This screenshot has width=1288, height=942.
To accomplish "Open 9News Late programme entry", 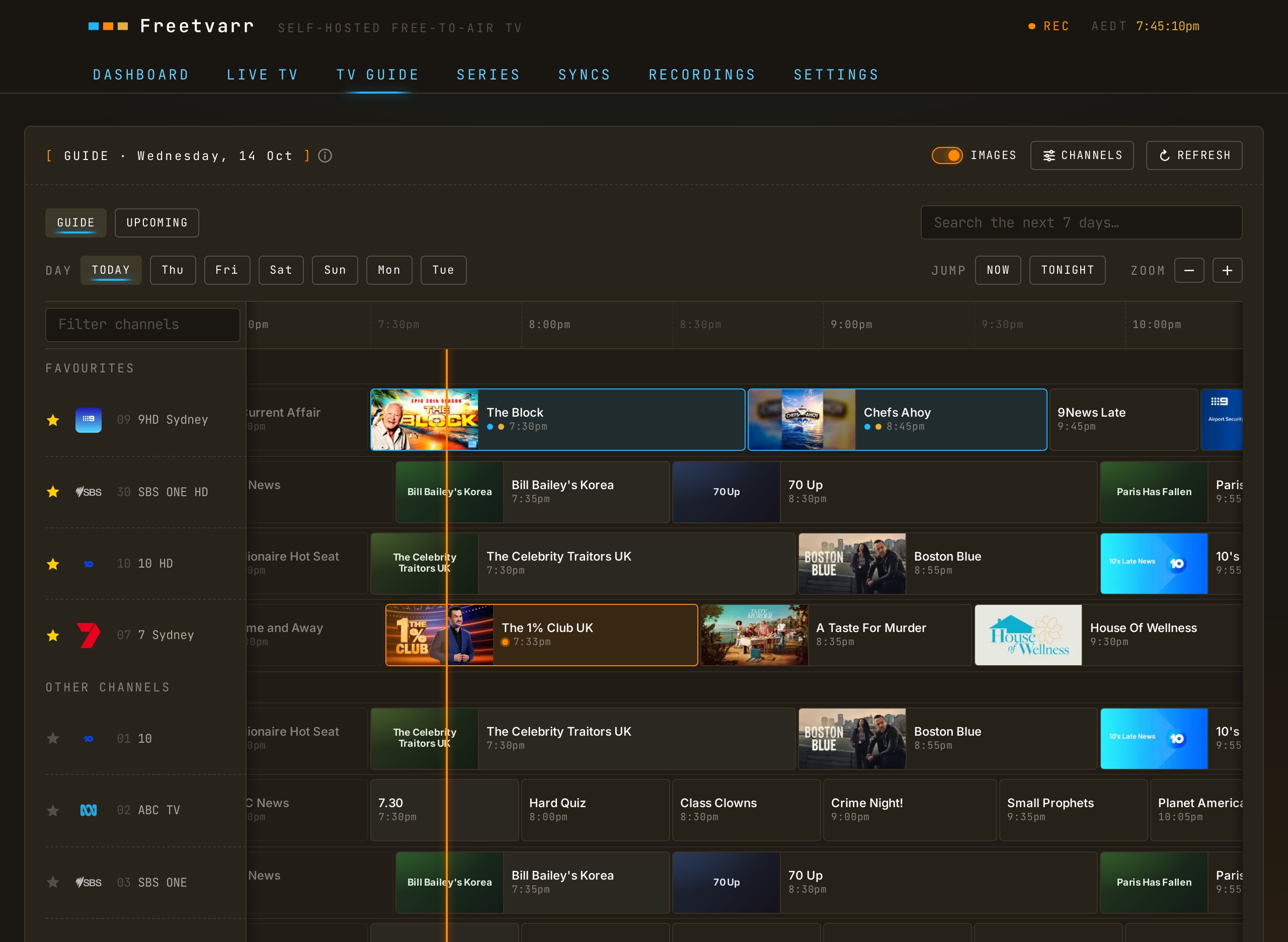I will [x=1123, y=420].
